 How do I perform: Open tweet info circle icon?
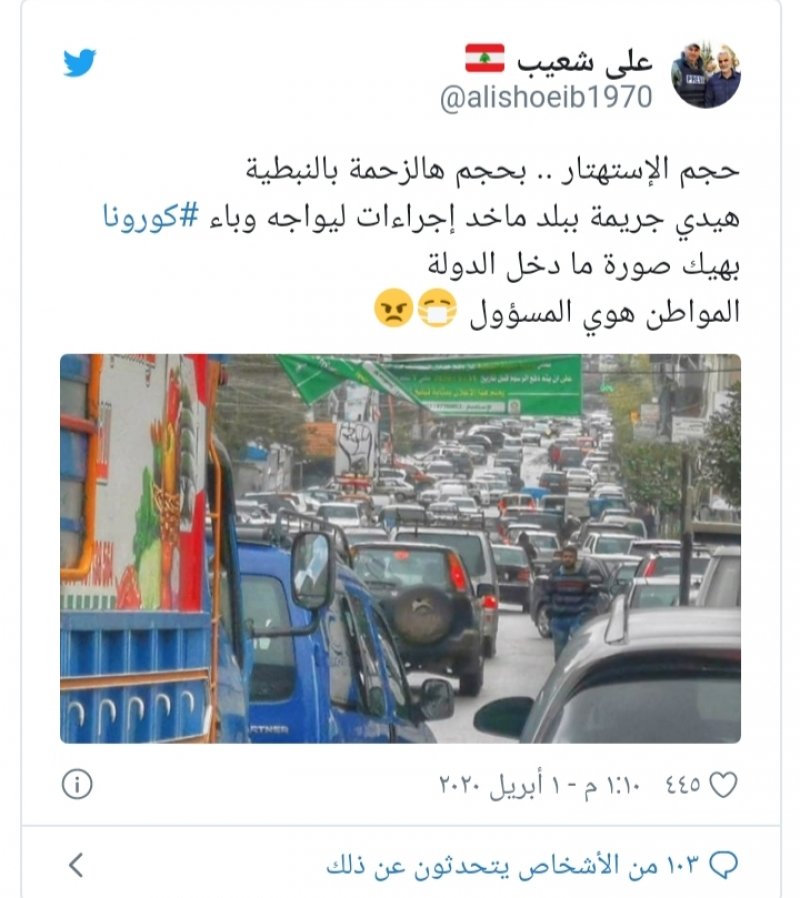point(77,784)
